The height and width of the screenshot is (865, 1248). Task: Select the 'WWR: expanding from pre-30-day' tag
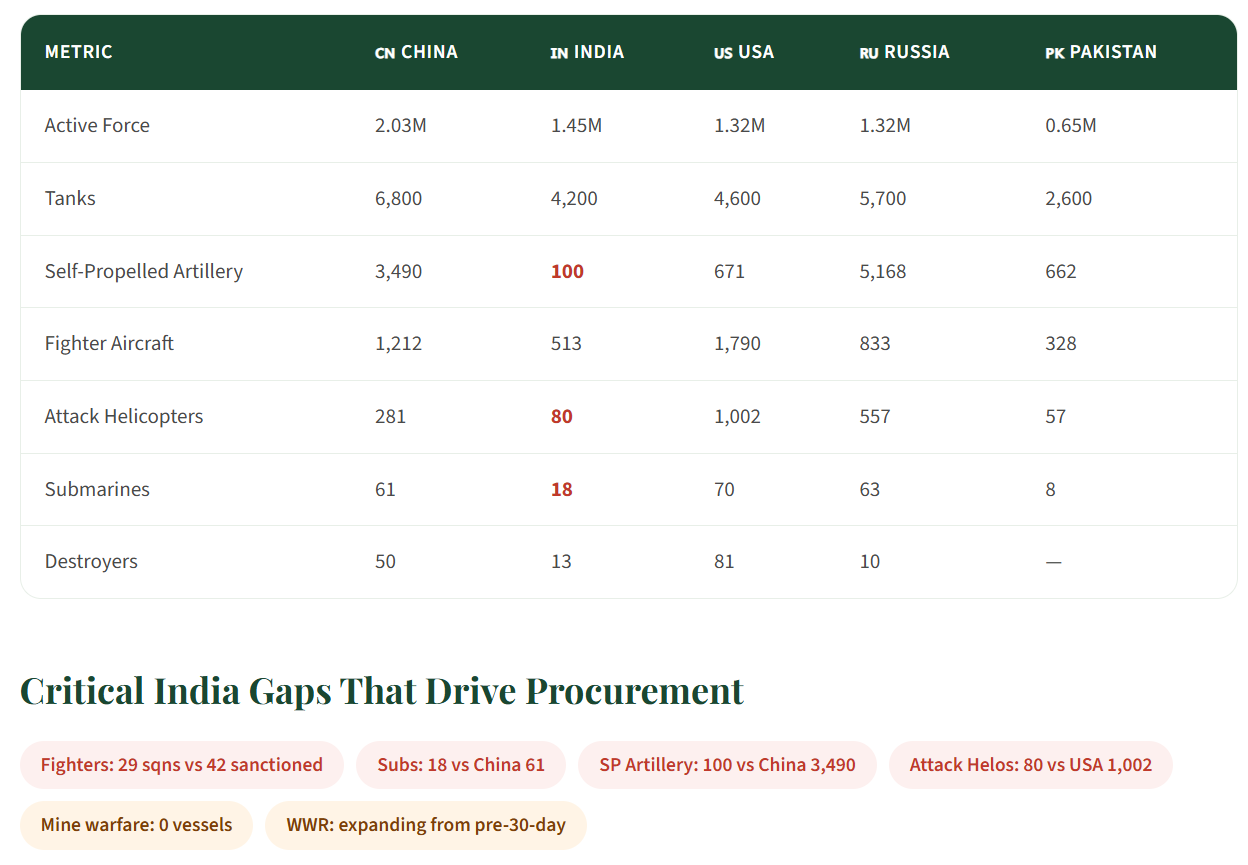(426, 825)
